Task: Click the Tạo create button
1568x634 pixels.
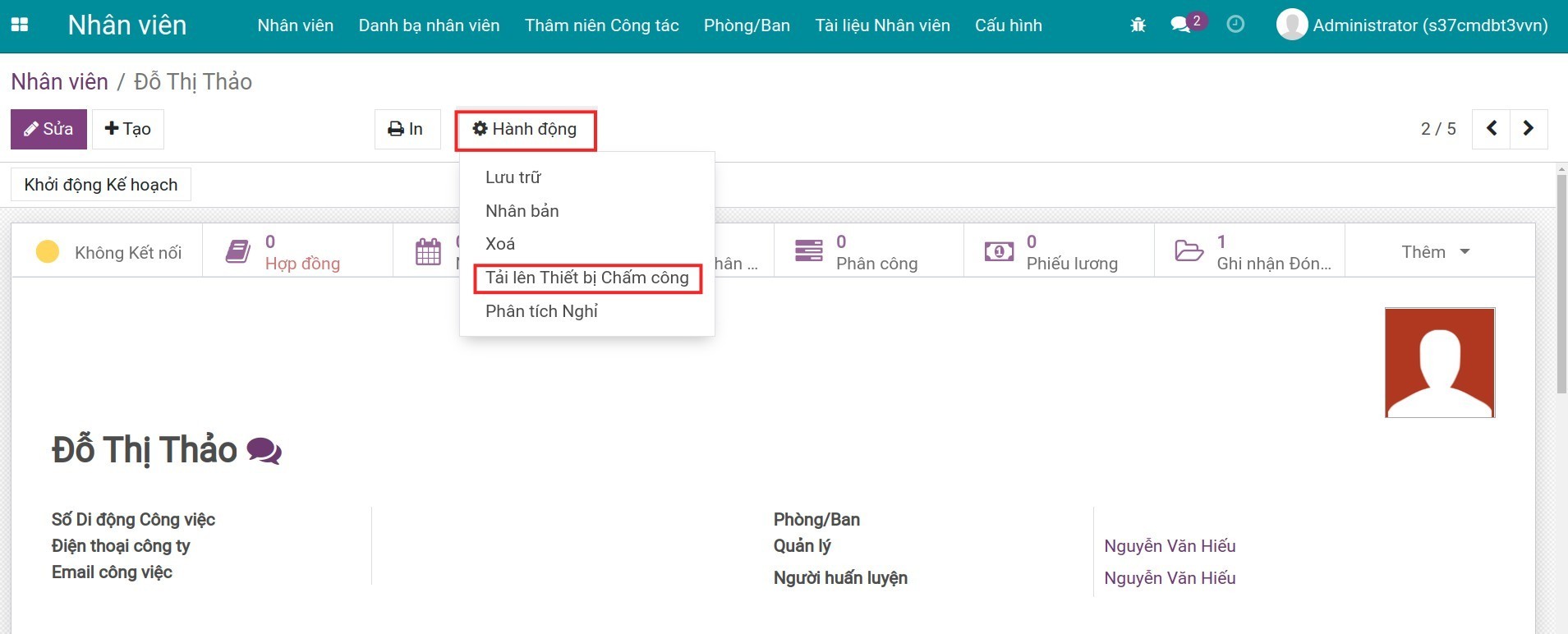Action: (x=128, y=129)
